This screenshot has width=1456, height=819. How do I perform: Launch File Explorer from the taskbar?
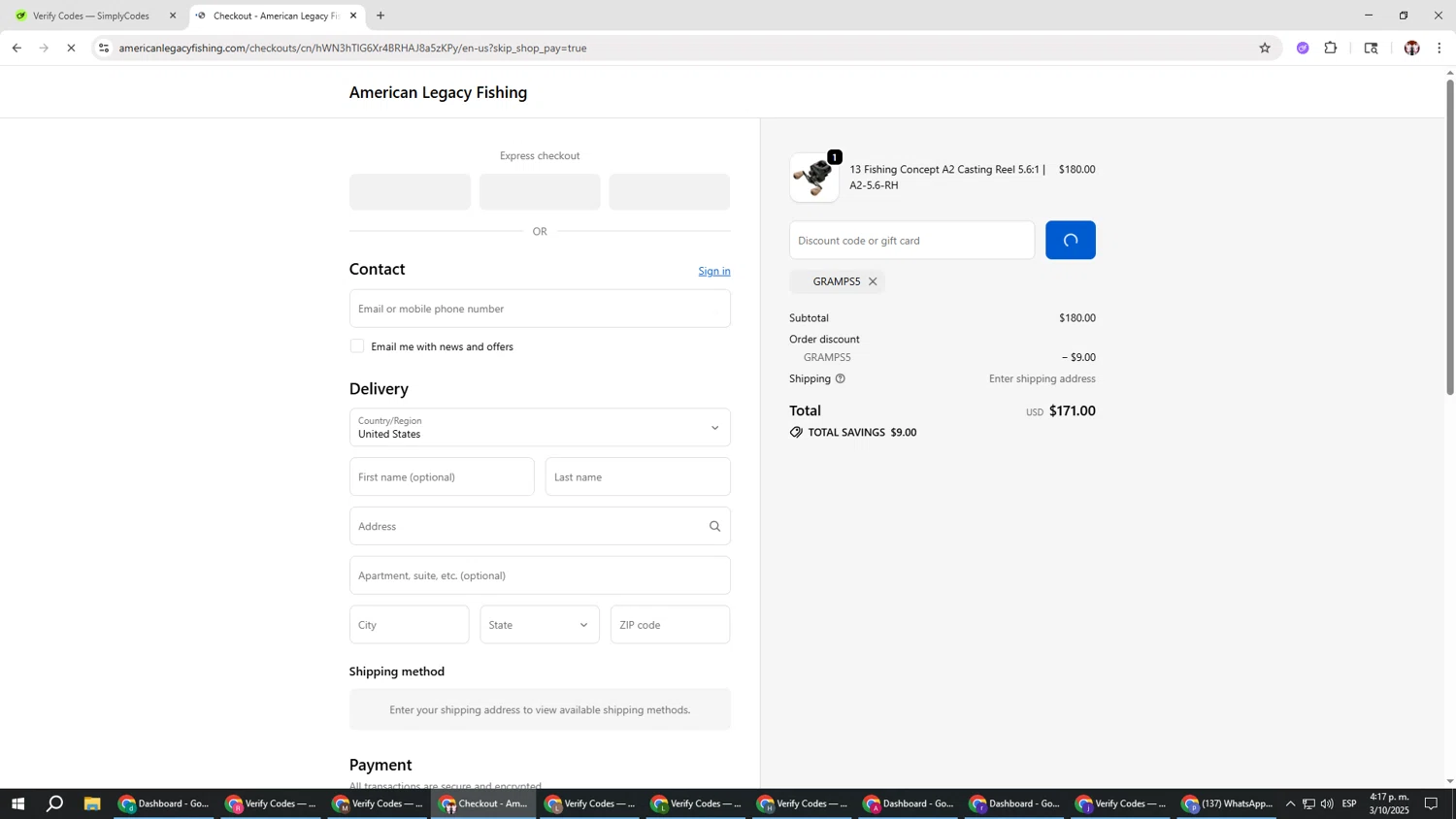[92, 803]
